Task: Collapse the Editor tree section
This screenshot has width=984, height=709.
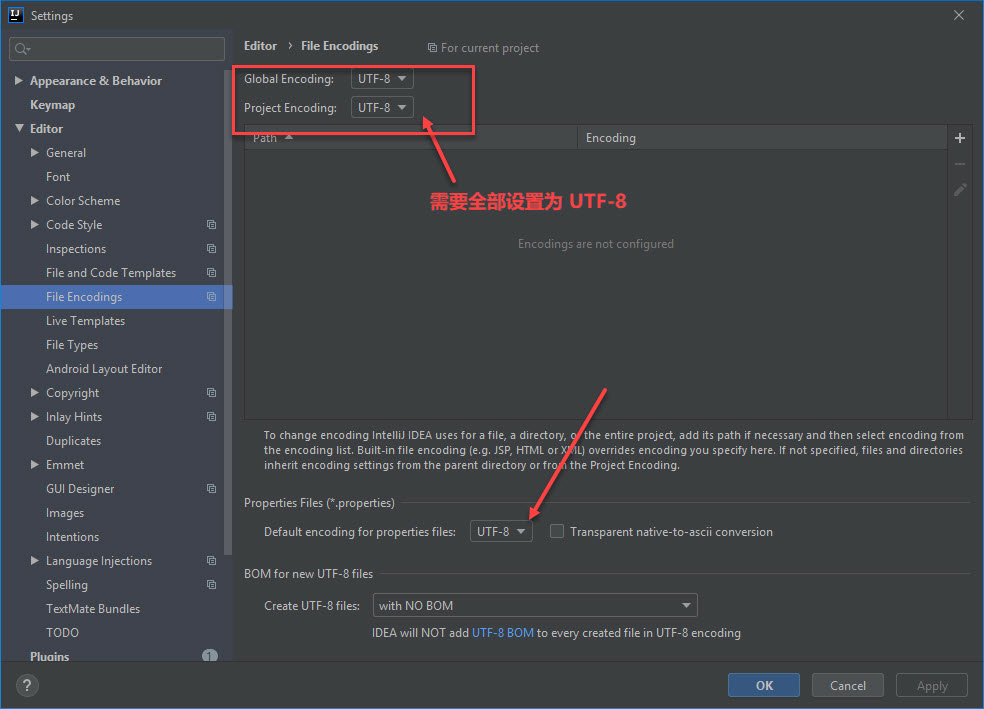Action: [x=19, y=128]
